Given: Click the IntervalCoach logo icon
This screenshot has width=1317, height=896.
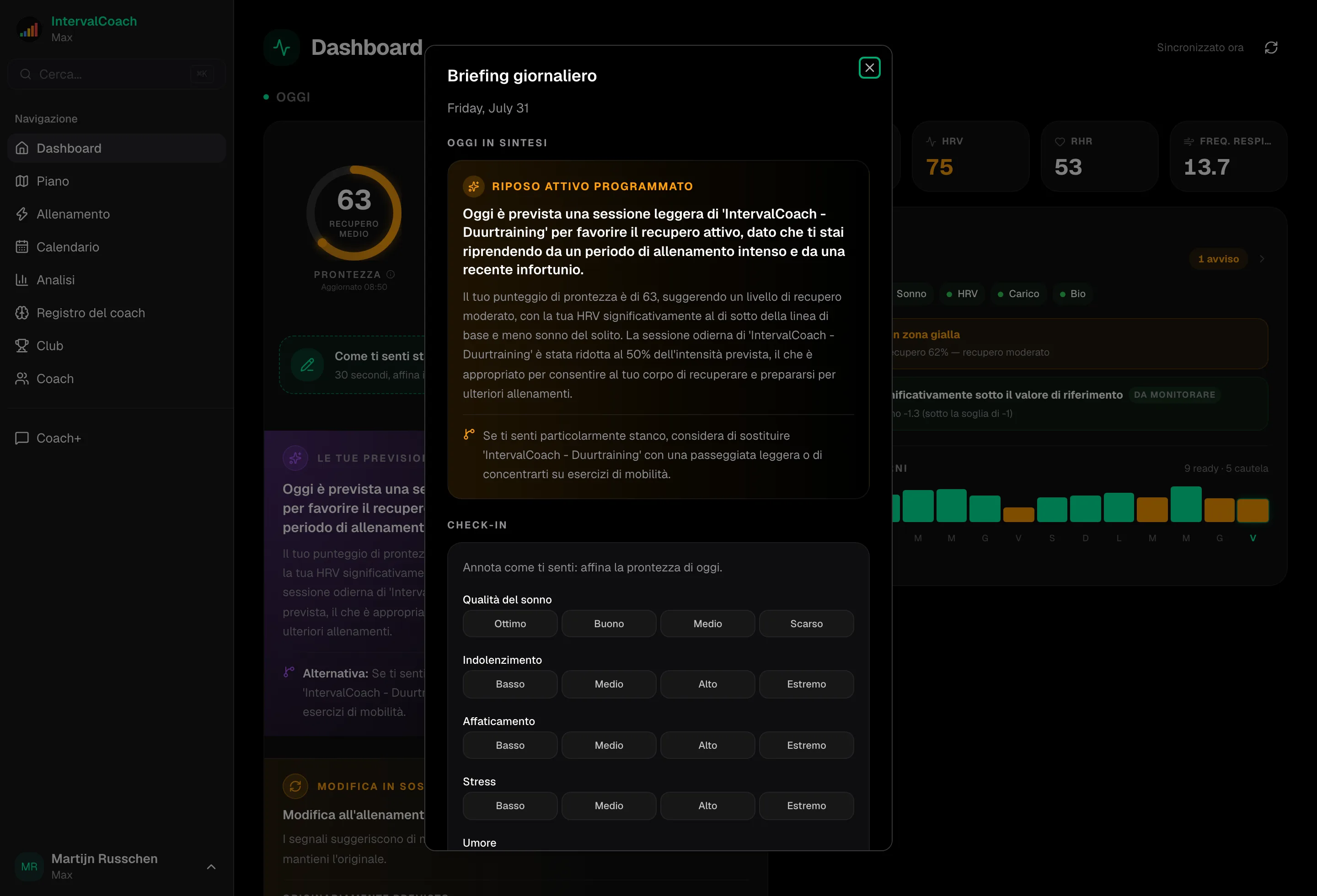Looking at the screenshot, I should 29,29.
